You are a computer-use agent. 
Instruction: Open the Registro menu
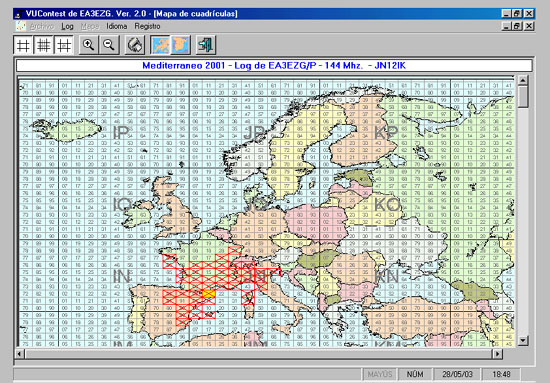tap(147, 26)
